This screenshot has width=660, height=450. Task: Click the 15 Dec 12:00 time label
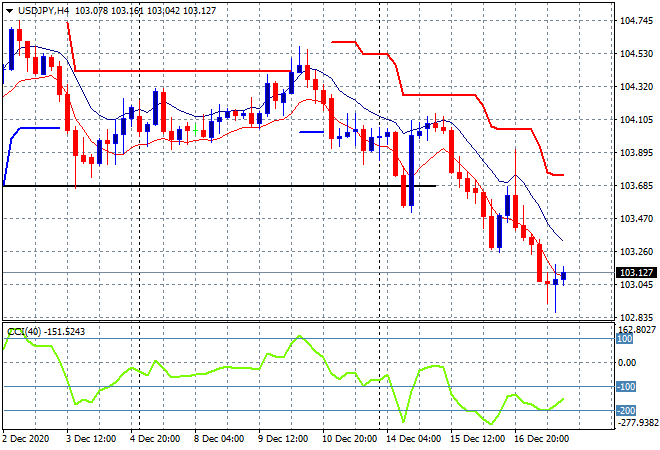pos(477,439)
